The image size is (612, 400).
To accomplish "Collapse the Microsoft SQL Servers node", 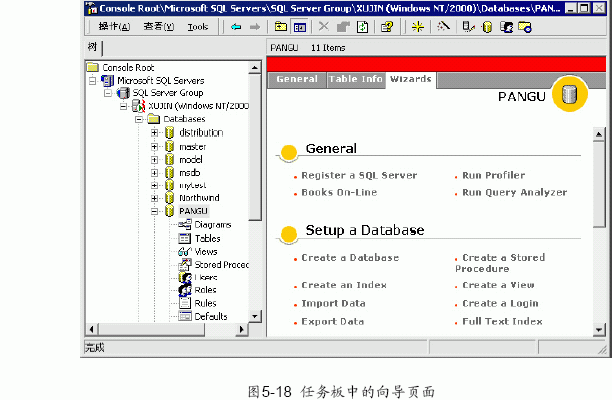I will [x=93, y=81].
